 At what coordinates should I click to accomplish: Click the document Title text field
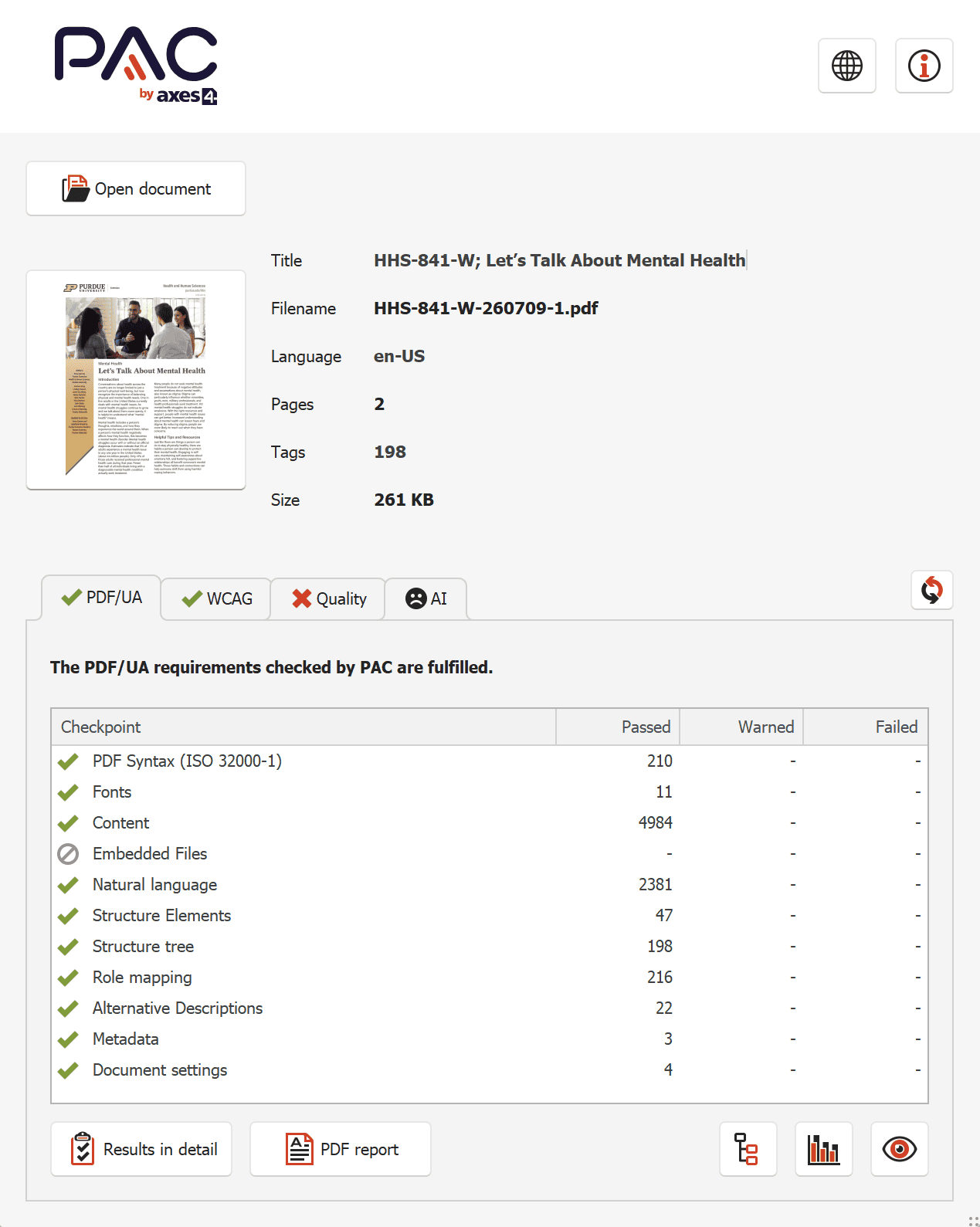tap(560, 260)
